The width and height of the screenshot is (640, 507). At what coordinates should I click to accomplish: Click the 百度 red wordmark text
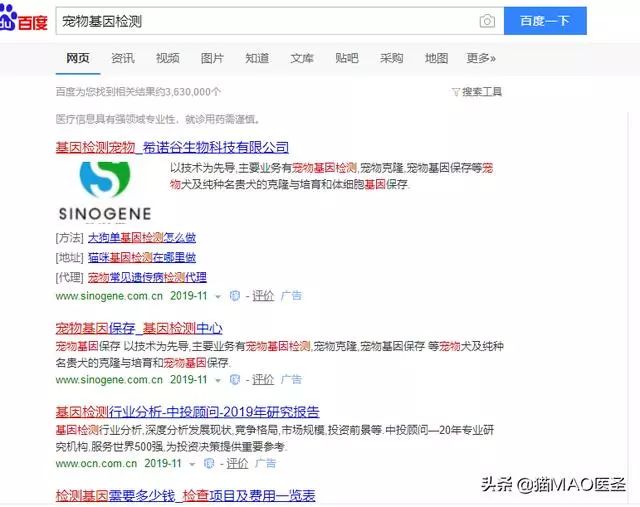pyautogui.click(x=33, y=22)
